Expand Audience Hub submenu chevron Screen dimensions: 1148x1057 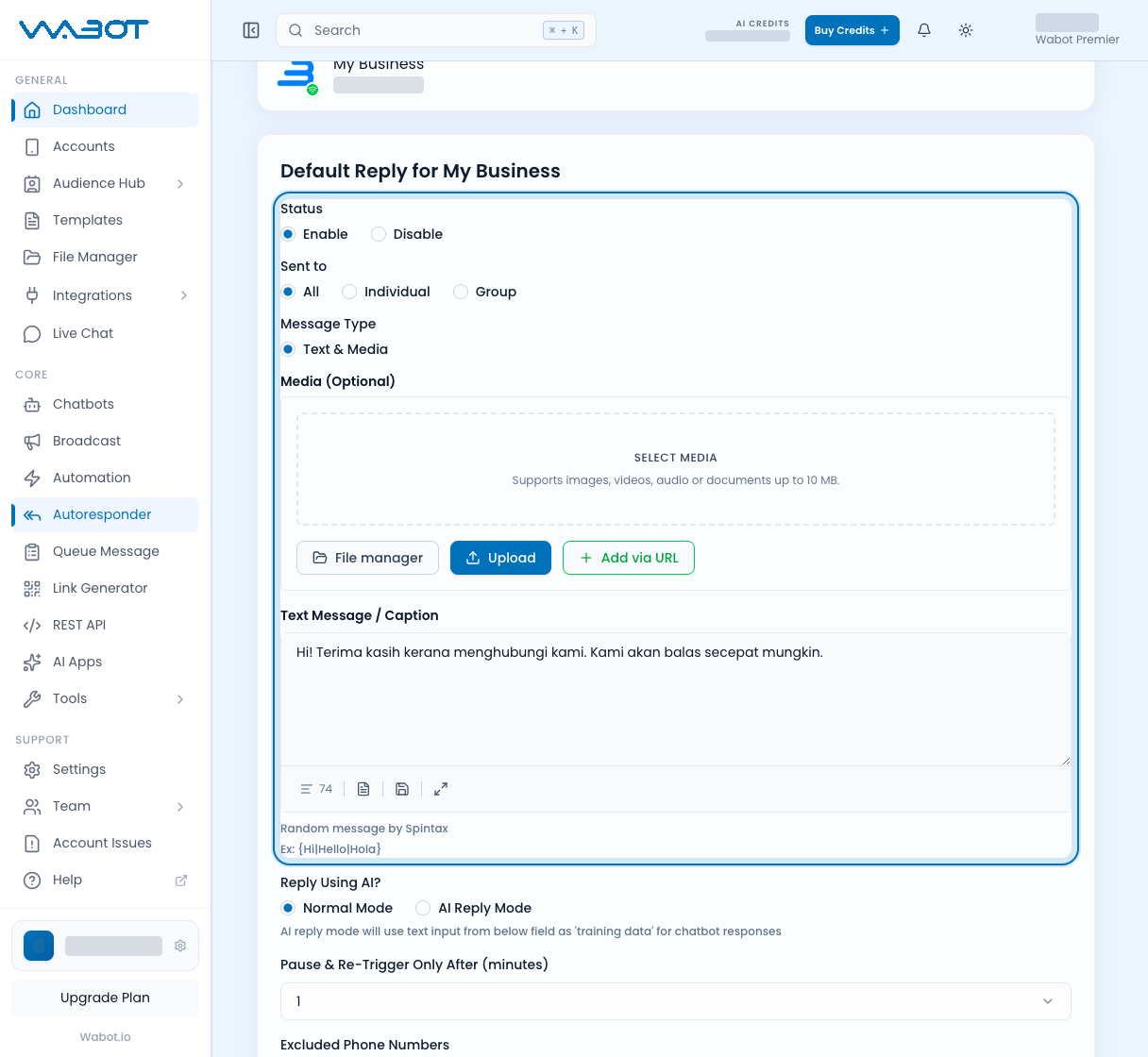pos(180,184)
